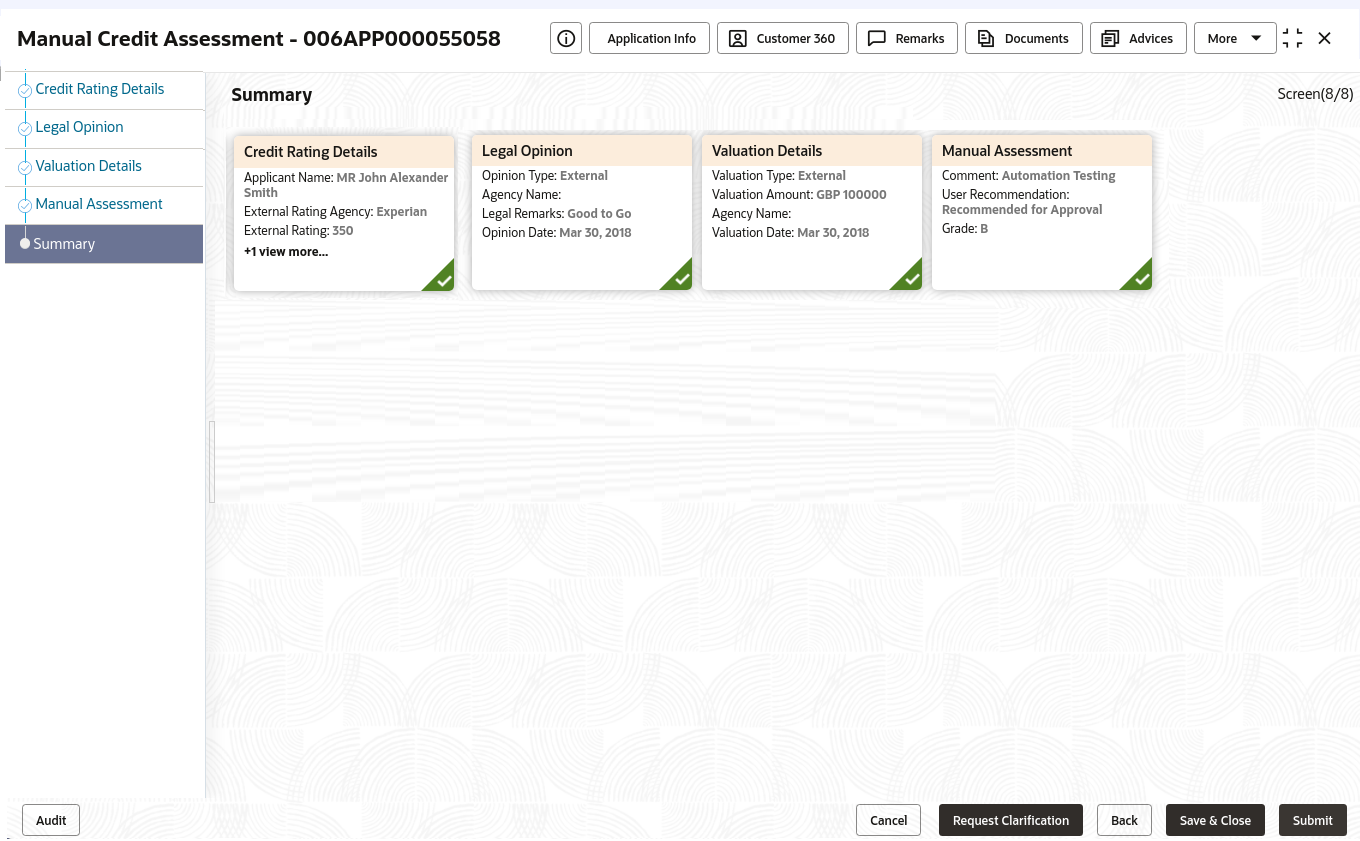This screenshot has width=1360, height=841.
Task: Open the Remarks panel
Action: click(907, 38)
